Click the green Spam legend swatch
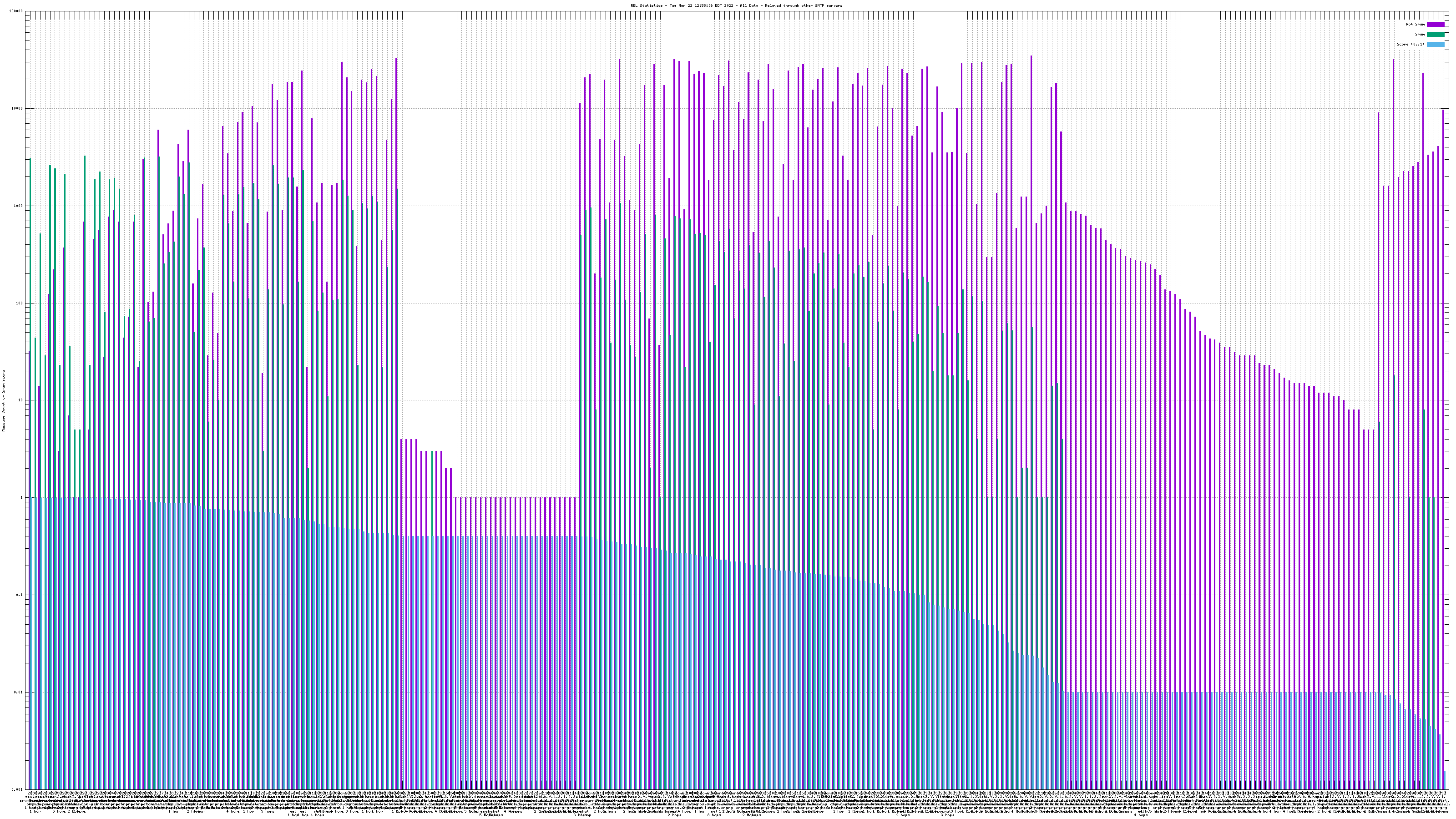This screenshot has height=819, width=1456. [1435, 35]
